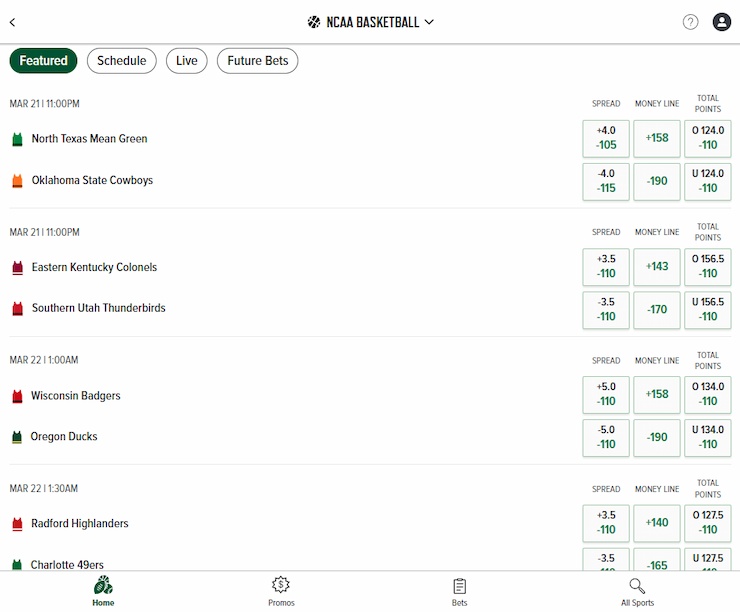740x612 pixels.
Task: Open North Texas Mean Green team name
Action: [89, 139]
